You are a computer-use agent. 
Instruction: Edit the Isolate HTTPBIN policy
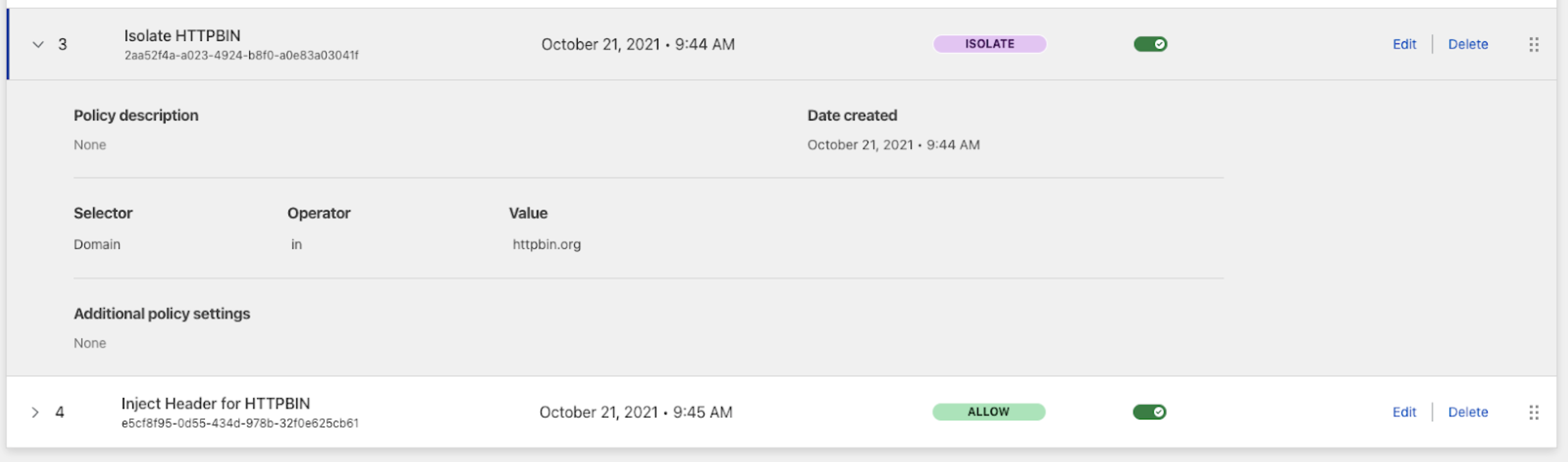1404,44
